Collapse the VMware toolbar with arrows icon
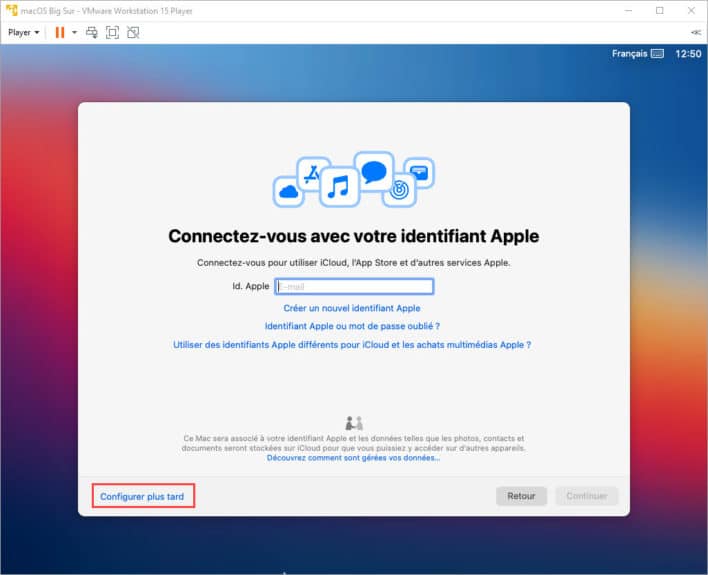 point(696,33)
